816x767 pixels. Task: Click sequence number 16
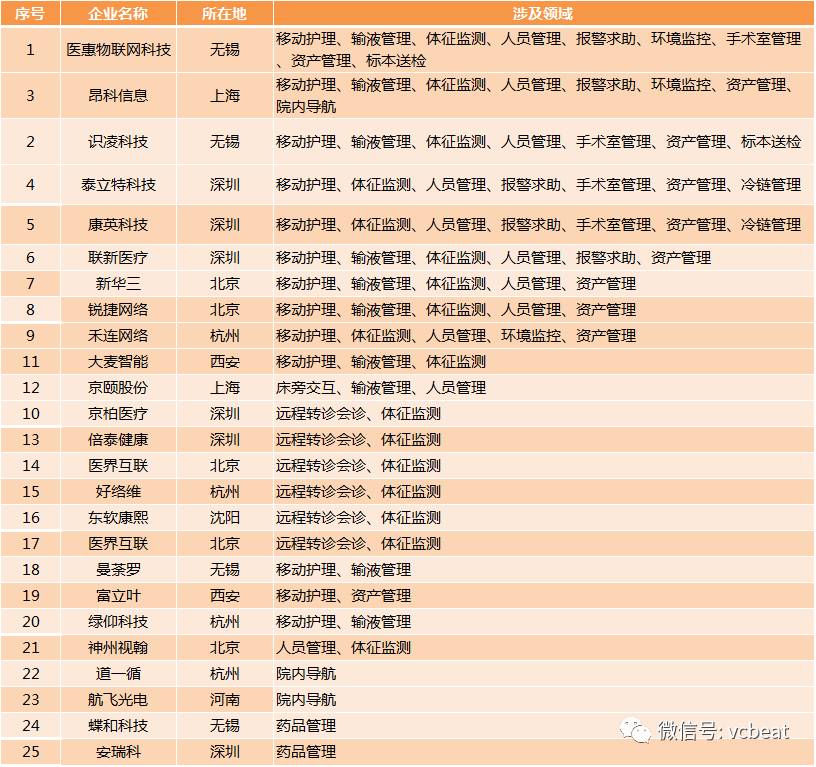coord(30,517)
